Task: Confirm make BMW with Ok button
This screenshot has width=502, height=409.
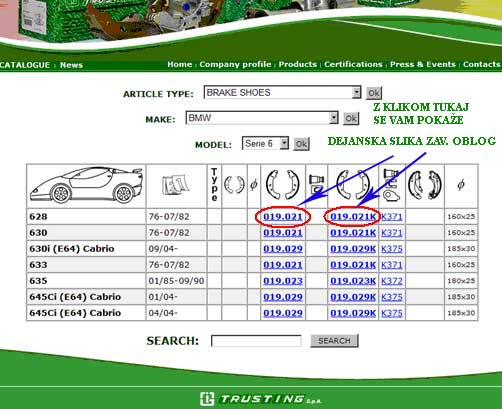Action: pyautogui.click(x=351, y=118)
